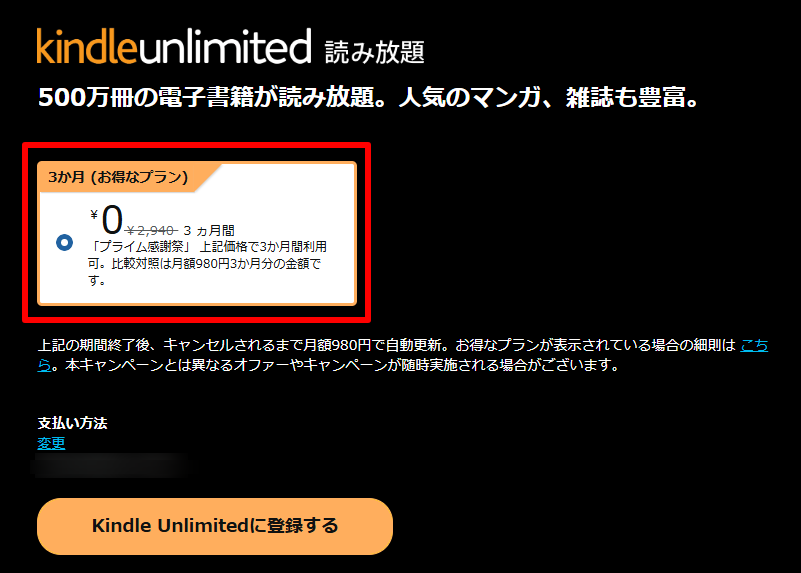Image resolution: width=801 pixels, height=573 pixels.
Task: Click the 読み放題 label beside the logo
Action: coord(374,53)
